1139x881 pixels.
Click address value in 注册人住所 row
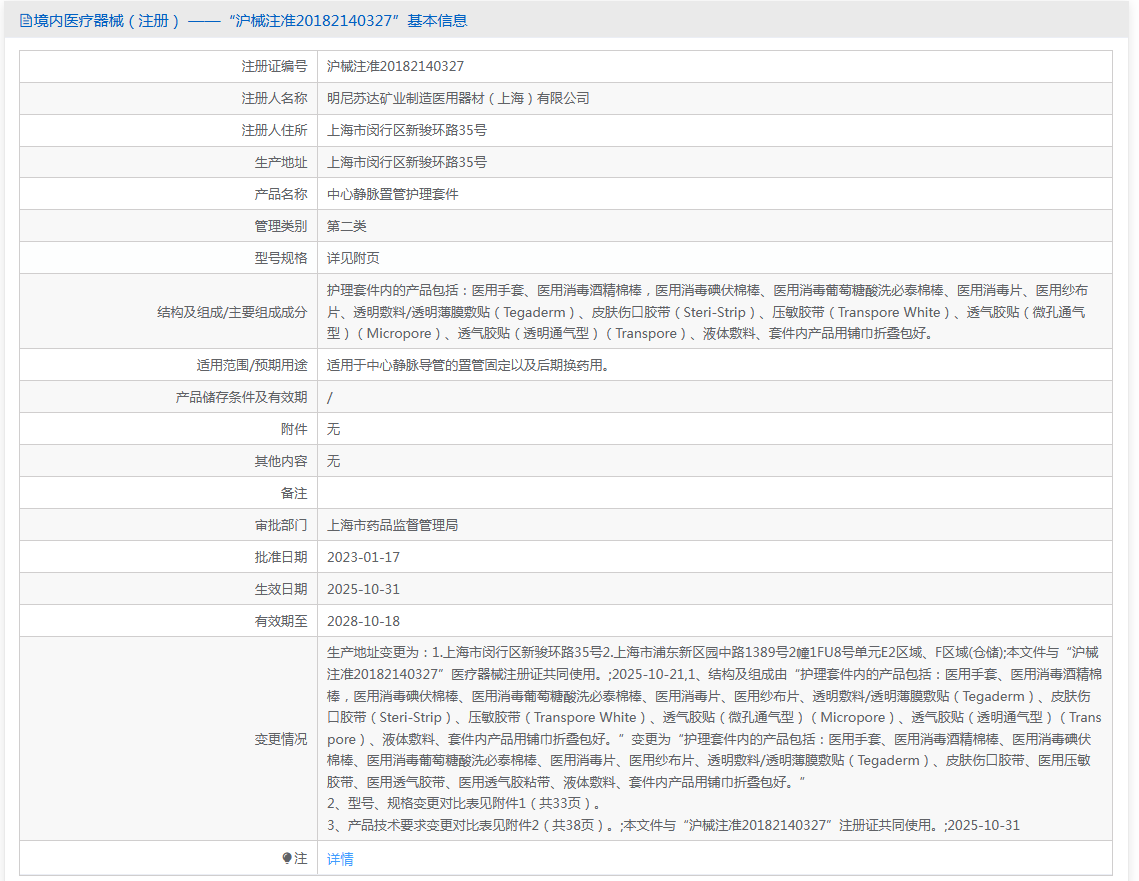(x=407, y=130)
